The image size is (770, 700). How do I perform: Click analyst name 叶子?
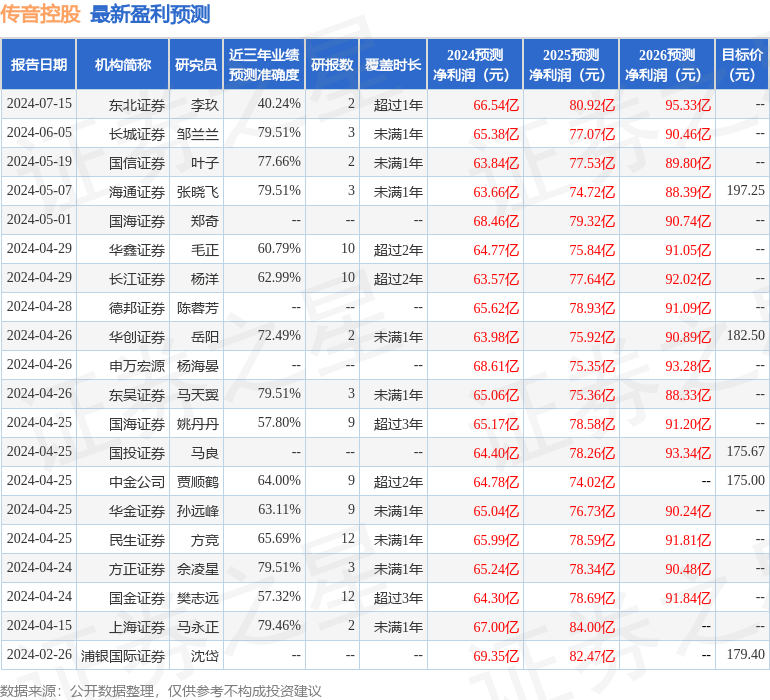point(204,163)
